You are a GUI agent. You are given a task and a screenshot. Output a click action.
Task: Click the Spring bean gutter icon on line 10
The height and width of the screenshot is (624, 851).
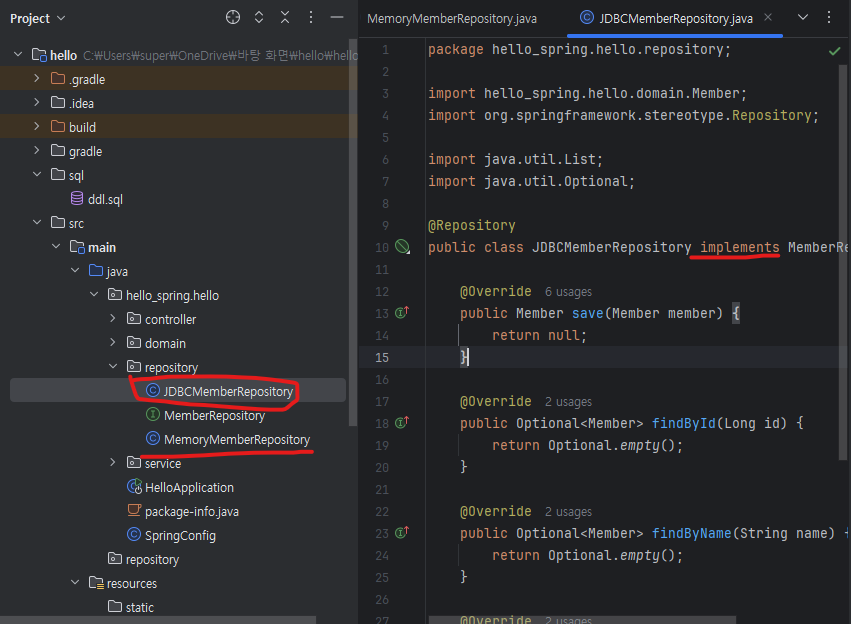(402, 247)
